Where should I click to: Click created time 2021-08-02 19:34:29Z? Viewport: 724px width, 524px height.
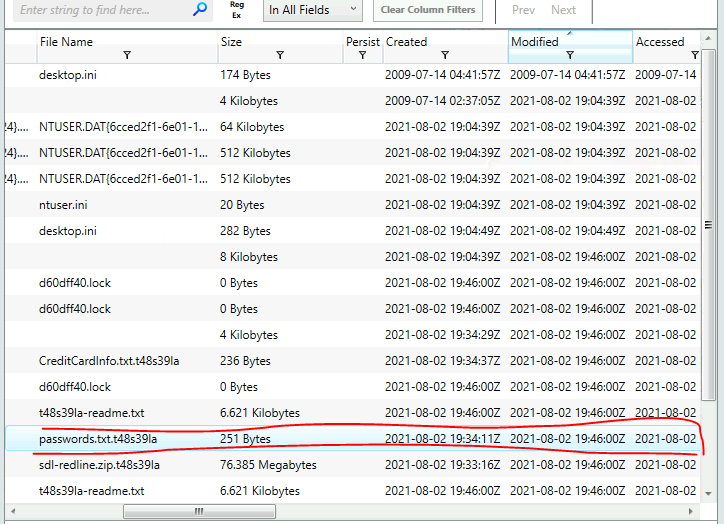click(442, 335)
